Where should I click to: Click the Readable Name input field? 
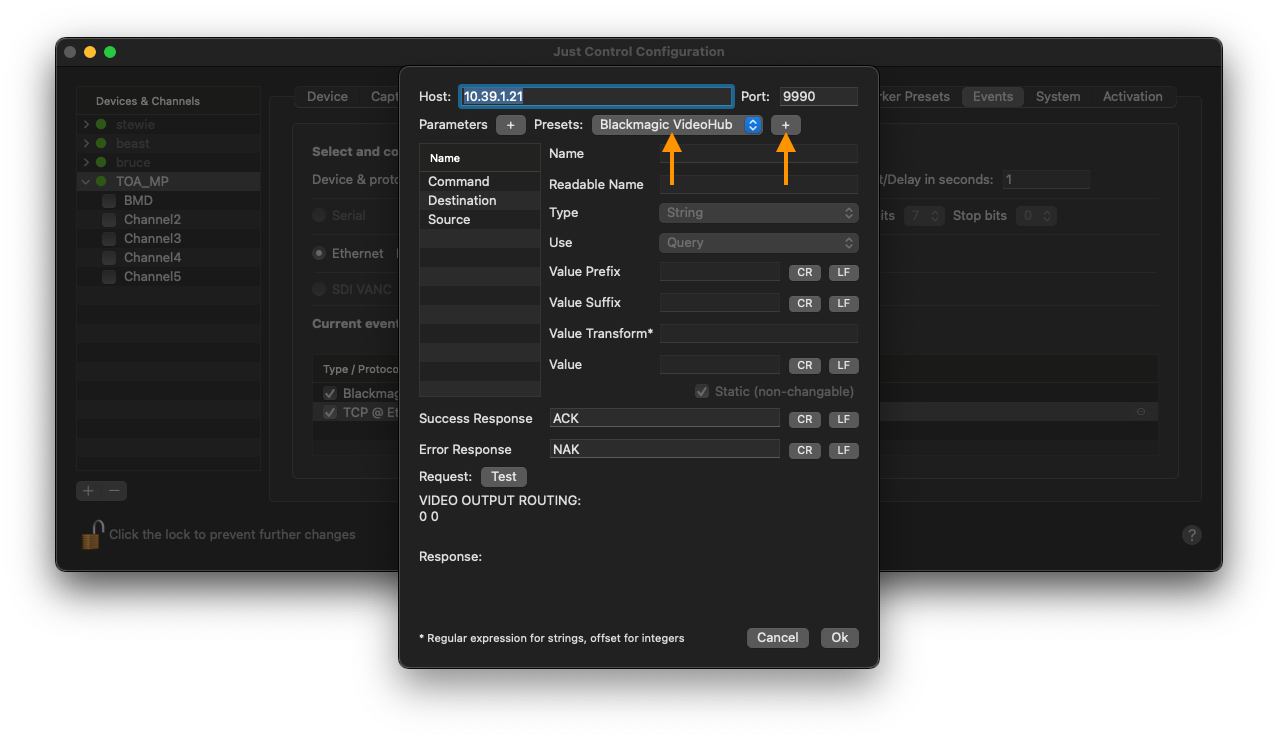[x=759, y=185]
